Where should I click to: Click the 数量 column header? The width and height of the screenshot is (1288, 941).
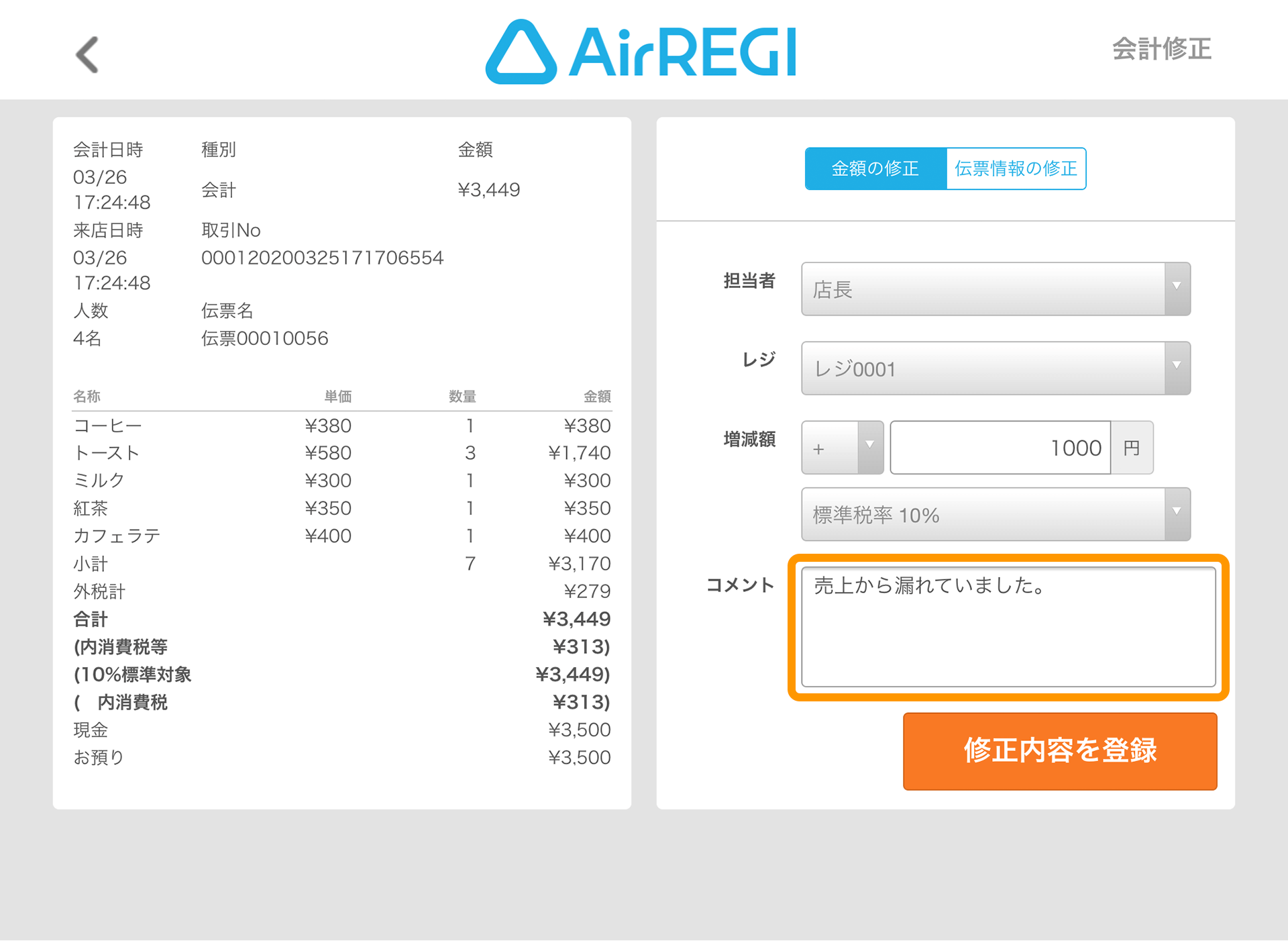(x=462, y=396)
